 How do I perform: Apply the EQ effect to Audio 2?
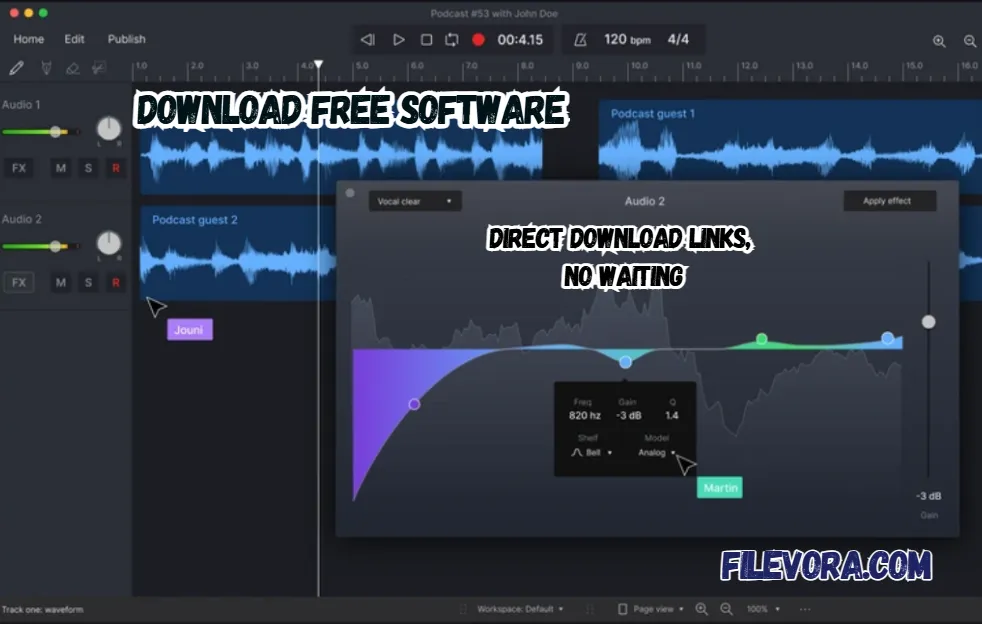(889, 200)
